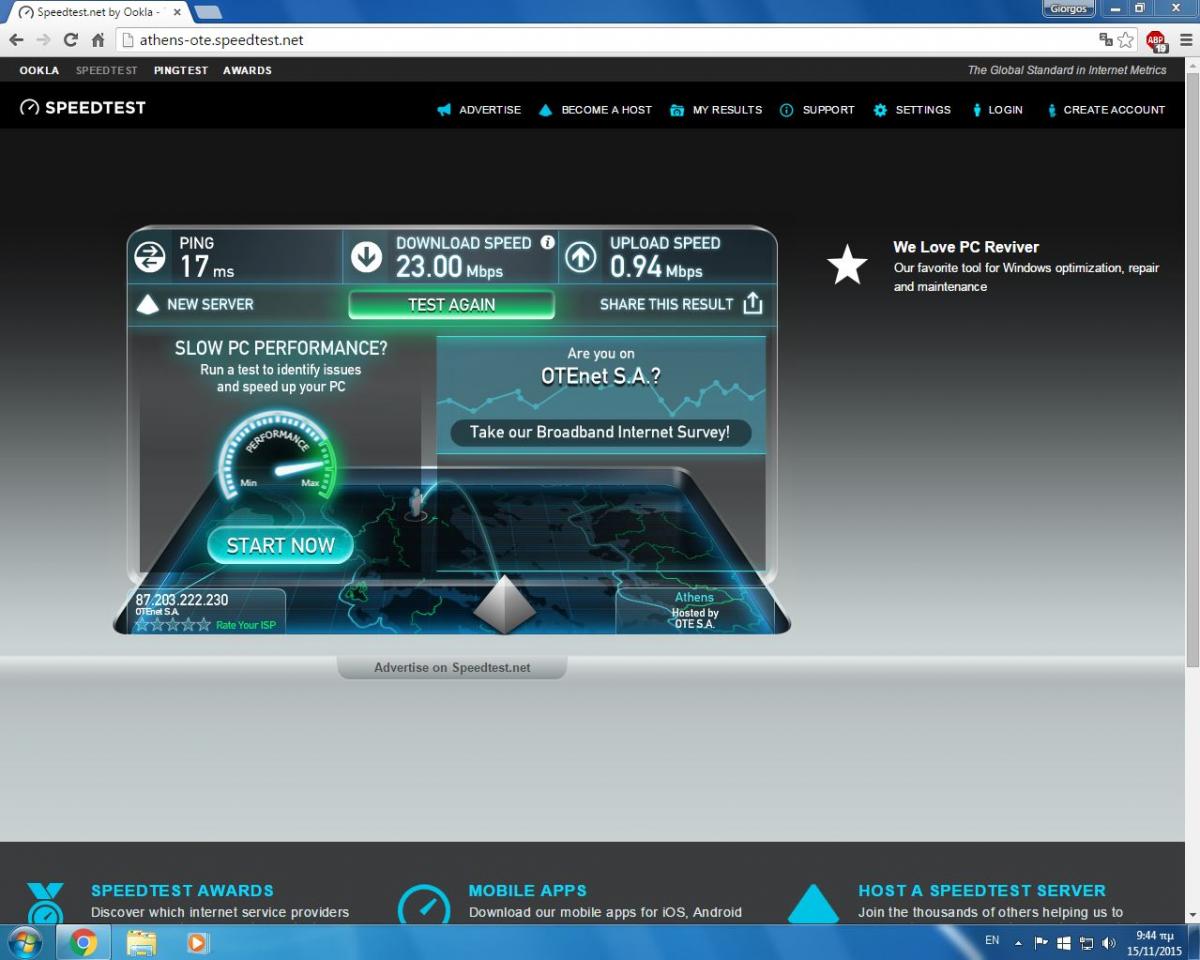Click the browser forward arrow

(x=43, y=40)
